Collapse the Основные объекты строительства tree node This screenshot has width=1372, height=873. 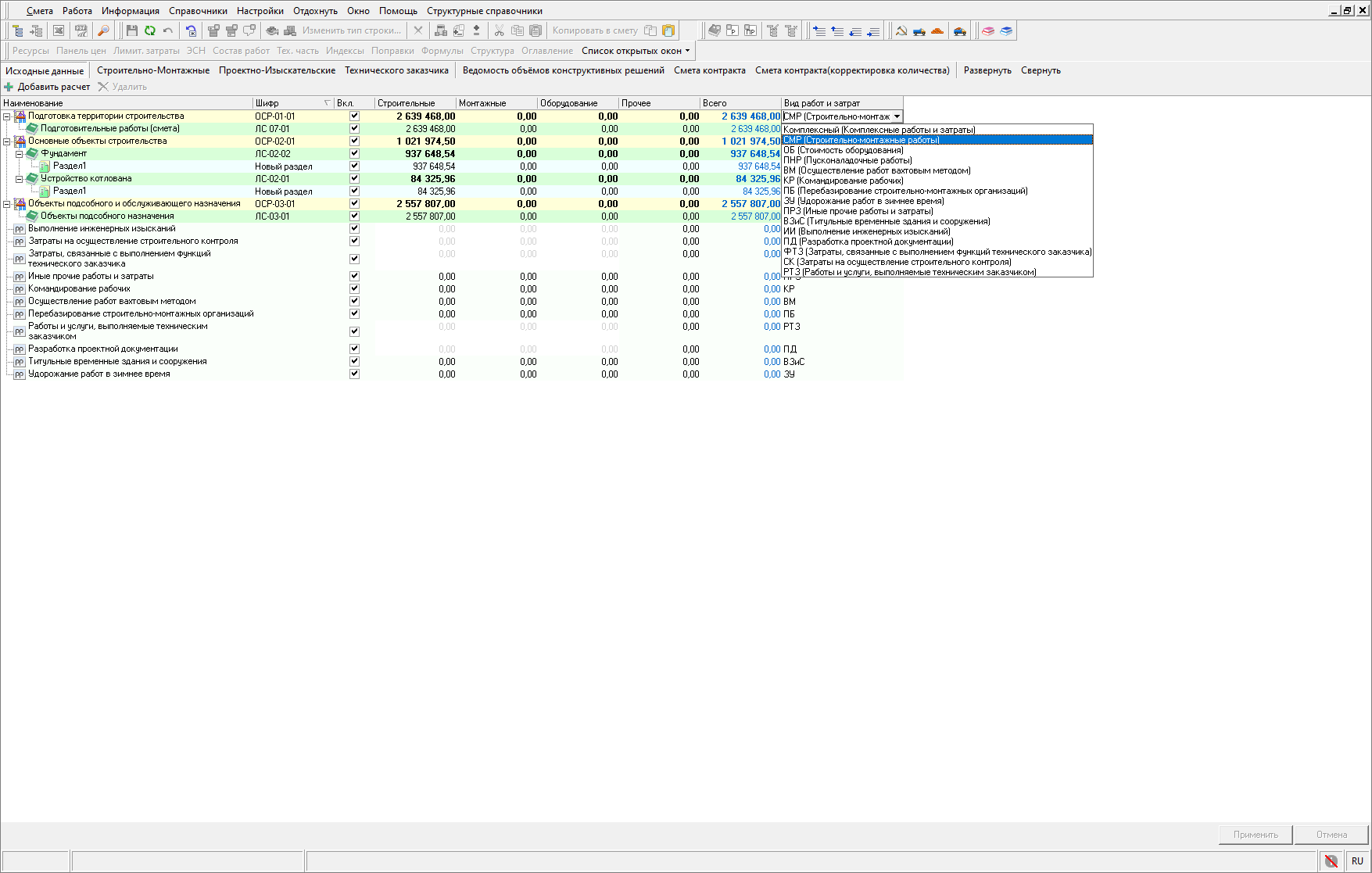pyautogui.click(x=7, y=141)
